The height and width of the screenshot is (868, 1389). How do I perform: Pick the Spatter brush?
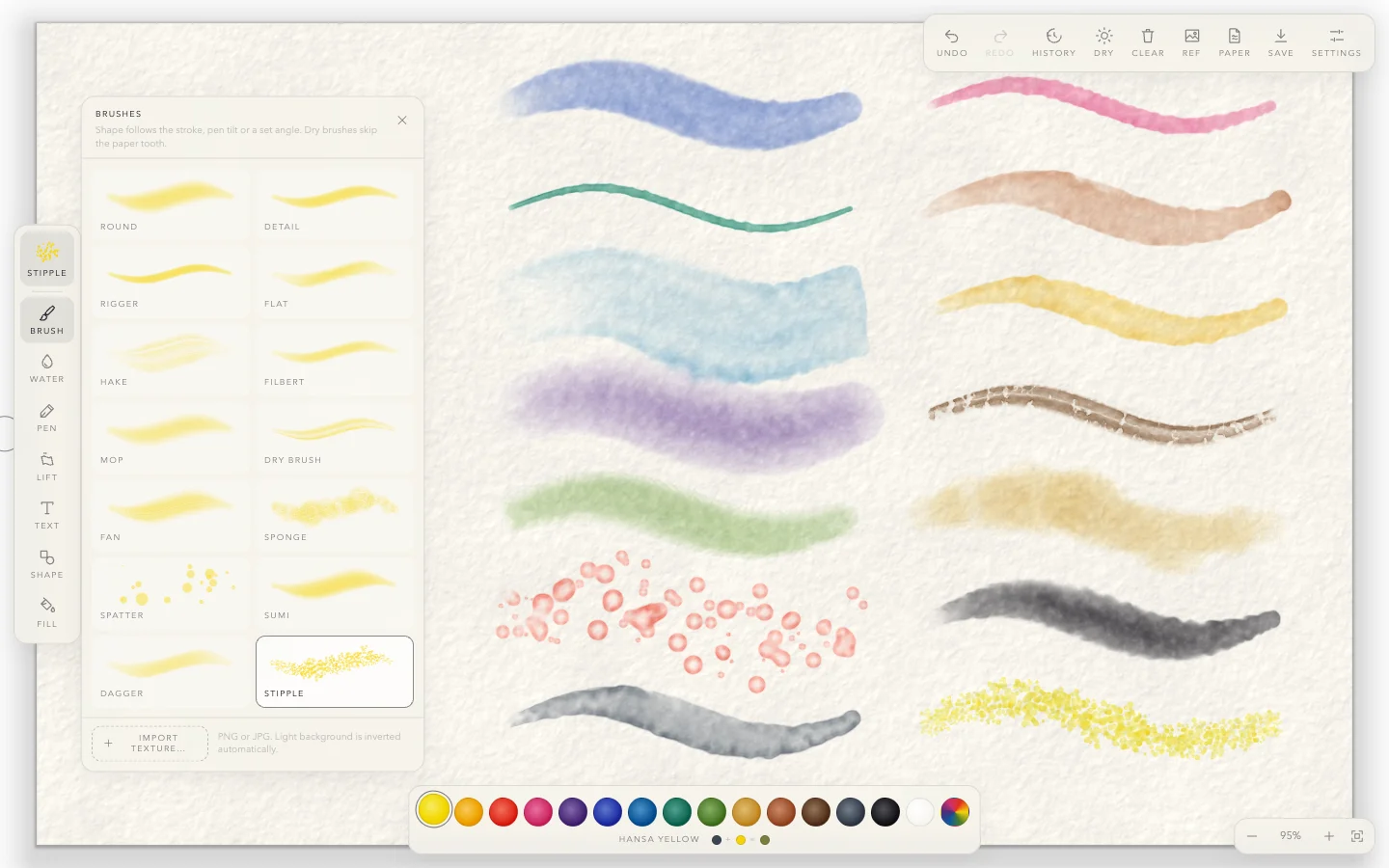(170, 592)
